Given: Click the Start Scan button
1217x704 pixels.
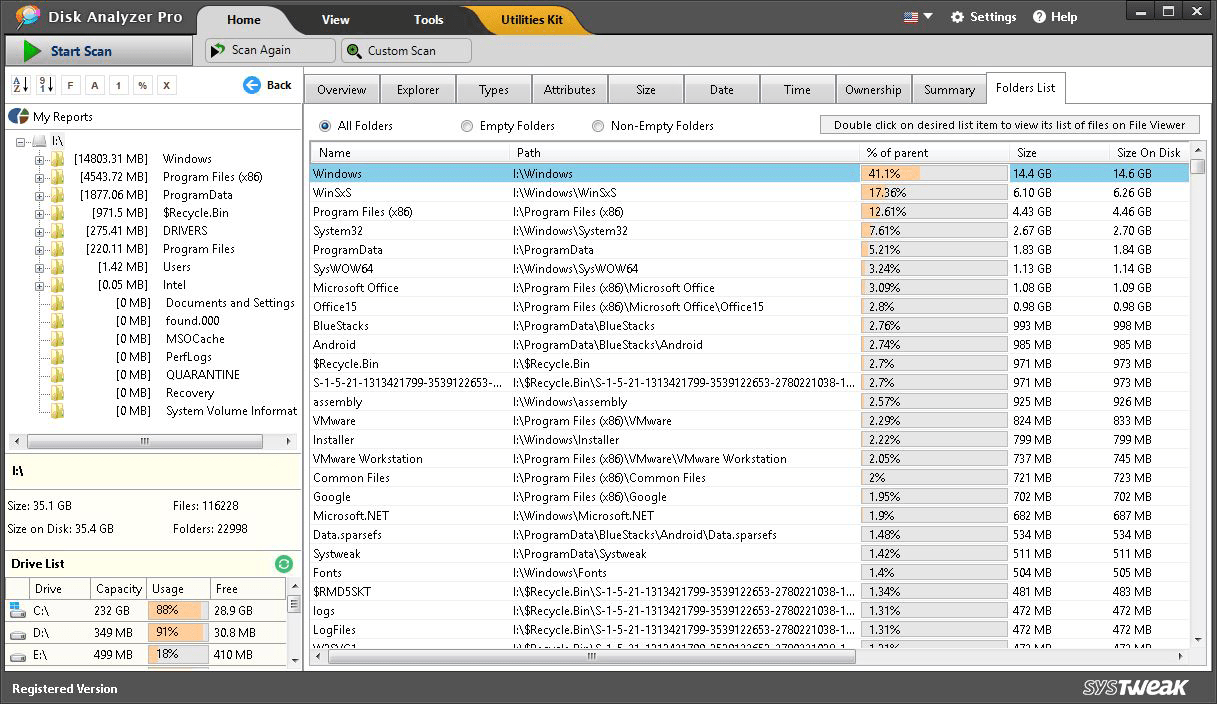Looking at the screenshot, I should click(x=99, y=51).
